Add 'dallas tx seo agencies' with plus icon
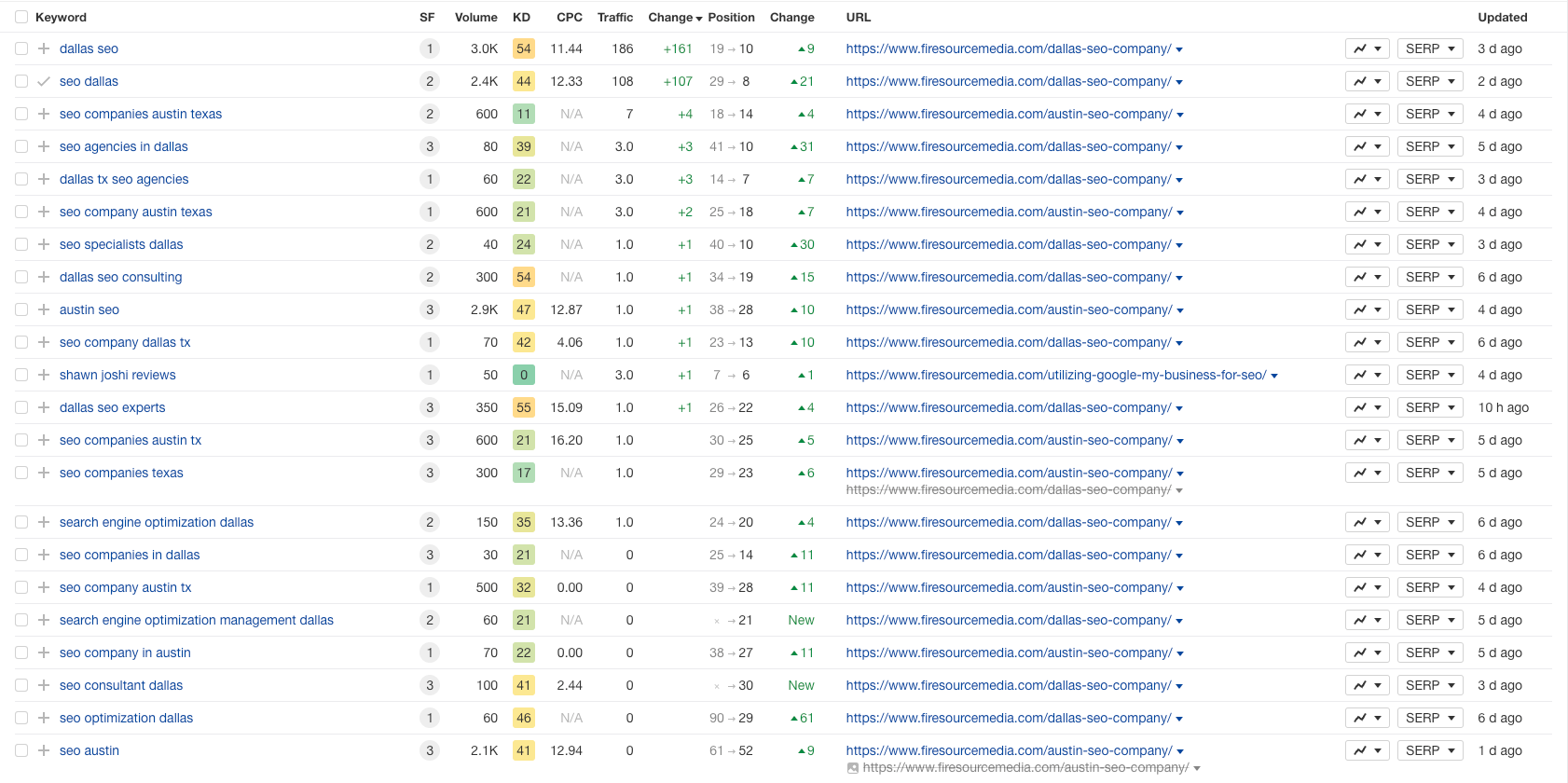 click(44, 179)
